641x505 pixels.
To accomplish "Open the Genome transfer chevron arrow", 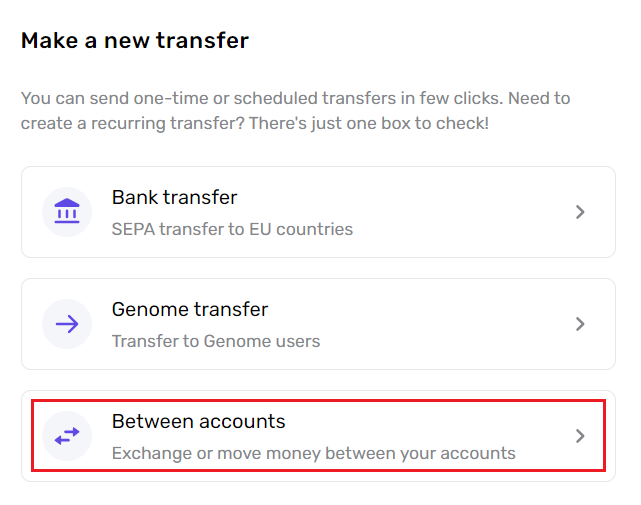I will (580, 324).
